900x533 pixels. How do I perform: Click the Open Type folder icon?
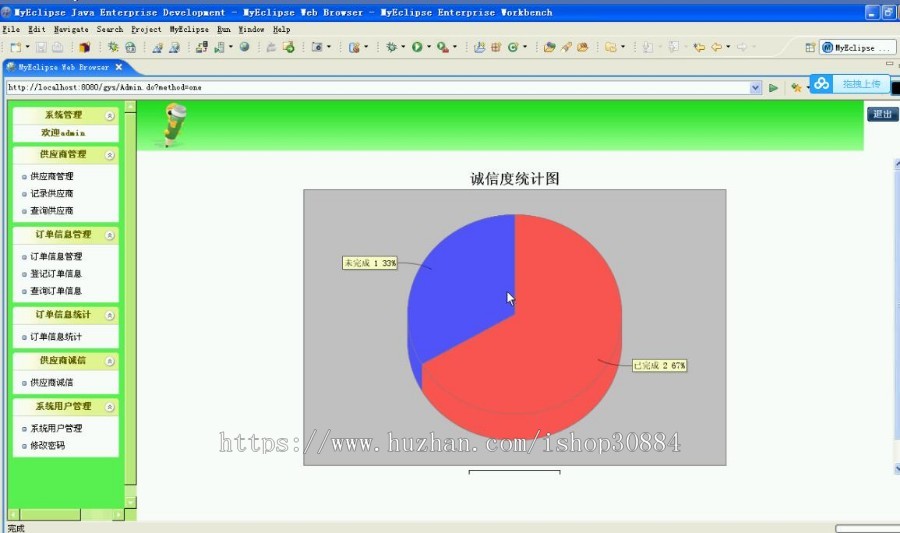click(x=549, y=48)
